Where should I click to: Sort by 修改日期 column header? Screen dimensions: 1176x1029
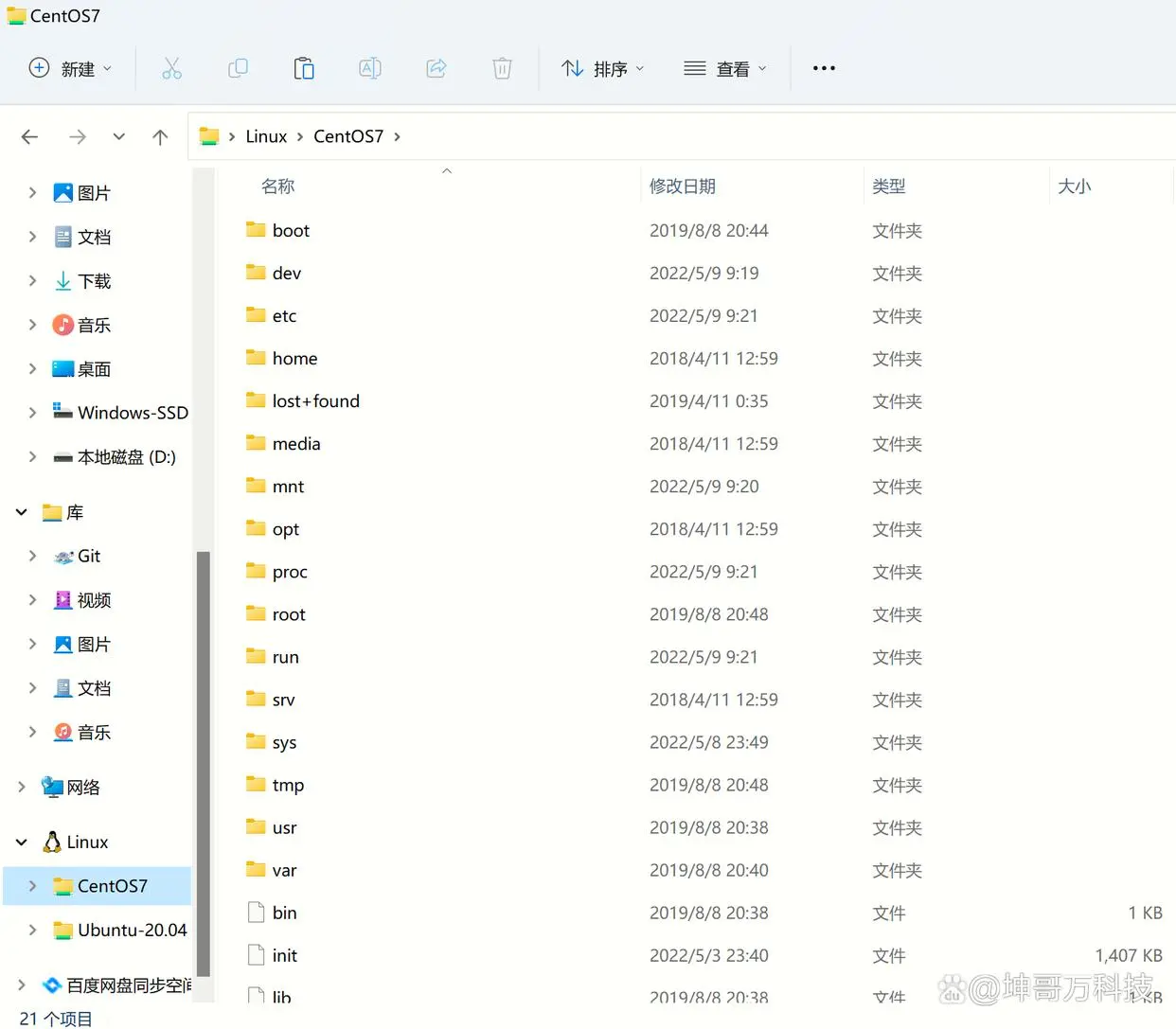683,186
